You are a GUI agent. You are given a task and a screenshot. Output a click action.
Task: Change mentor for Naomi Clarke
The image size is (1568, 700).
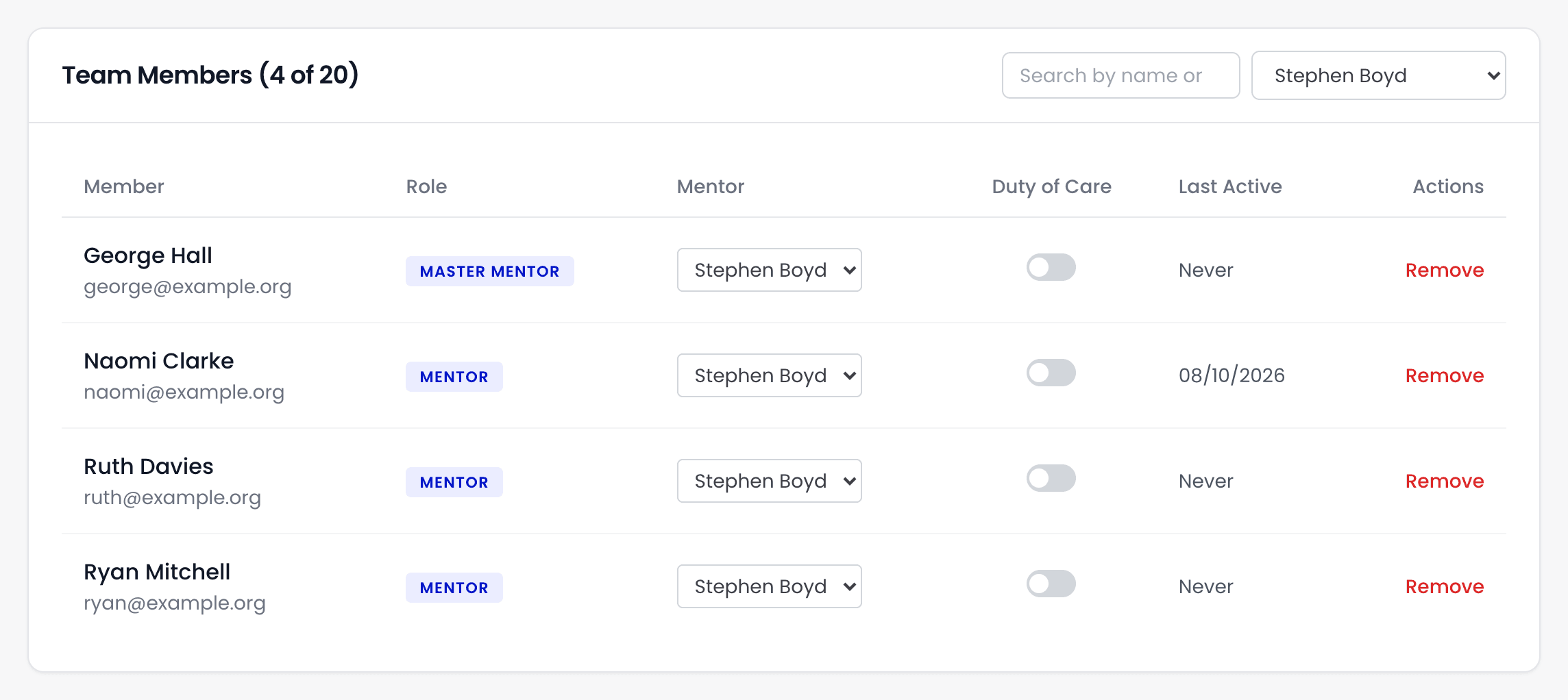coord(769,375)
